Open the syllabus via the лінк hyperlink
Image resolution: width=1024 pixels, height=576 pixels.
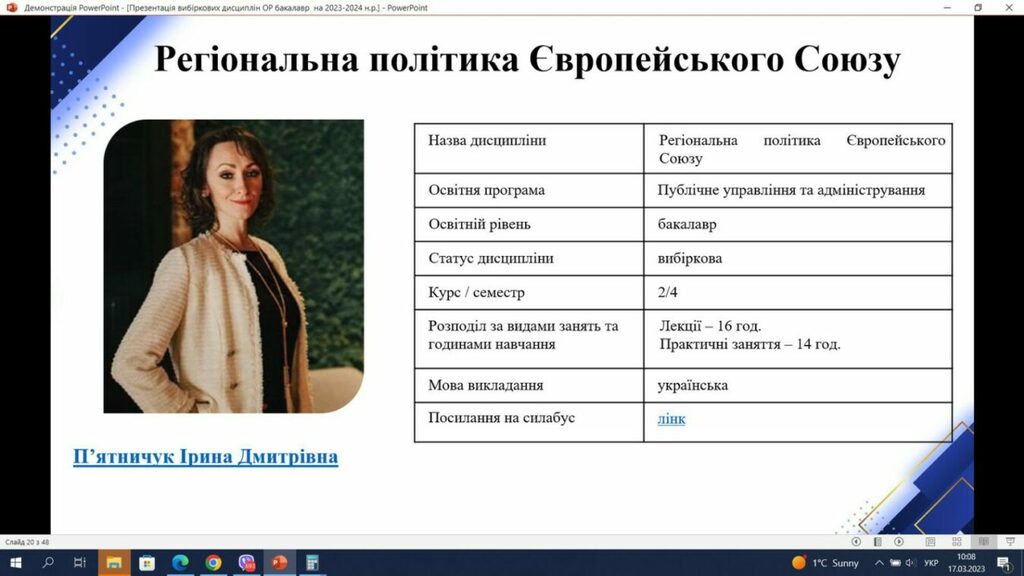click(x=671, y=418)
